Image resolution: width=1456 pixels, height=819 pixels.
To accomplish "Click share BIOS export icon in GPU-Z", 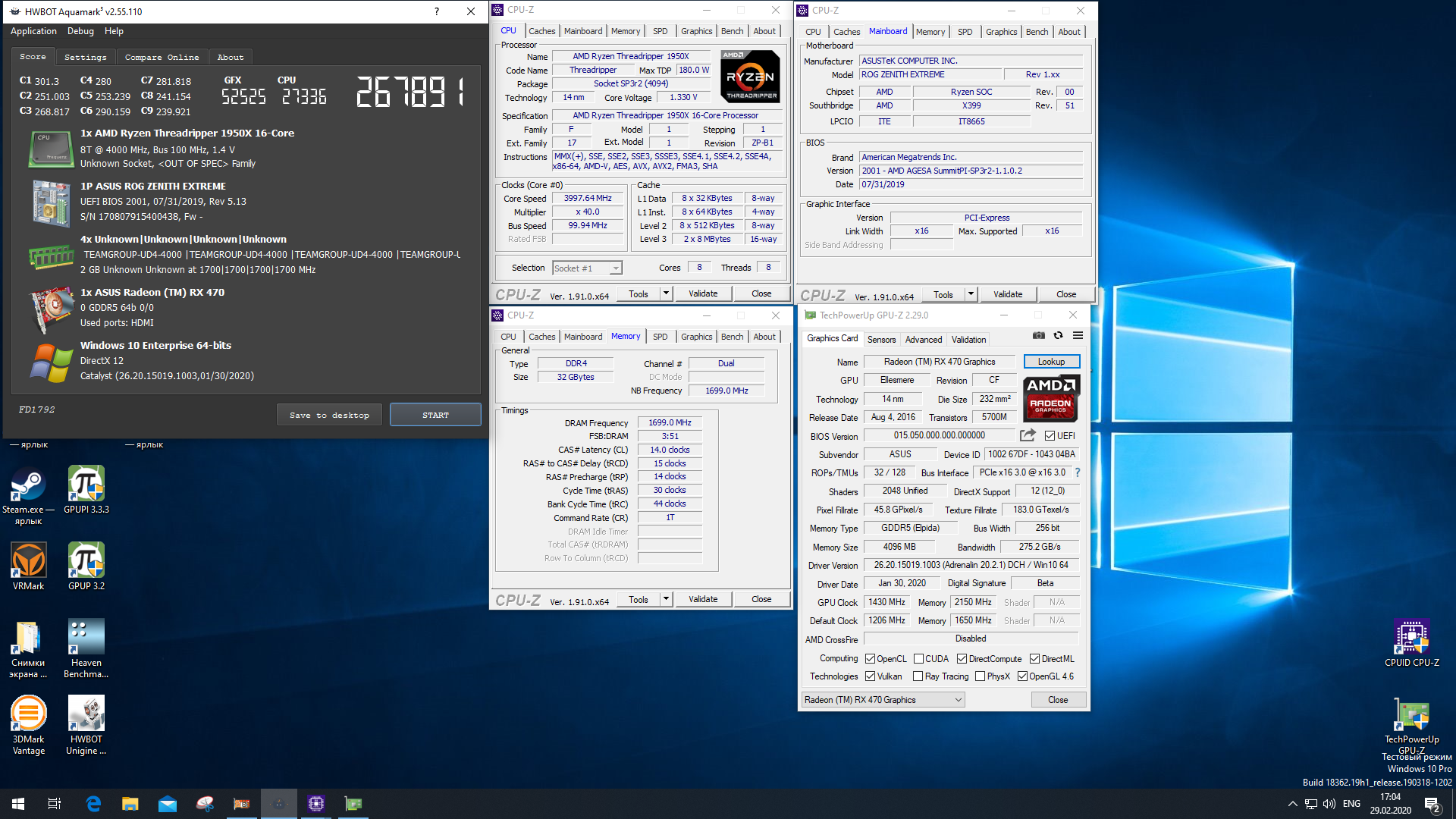I will 1028,435.
